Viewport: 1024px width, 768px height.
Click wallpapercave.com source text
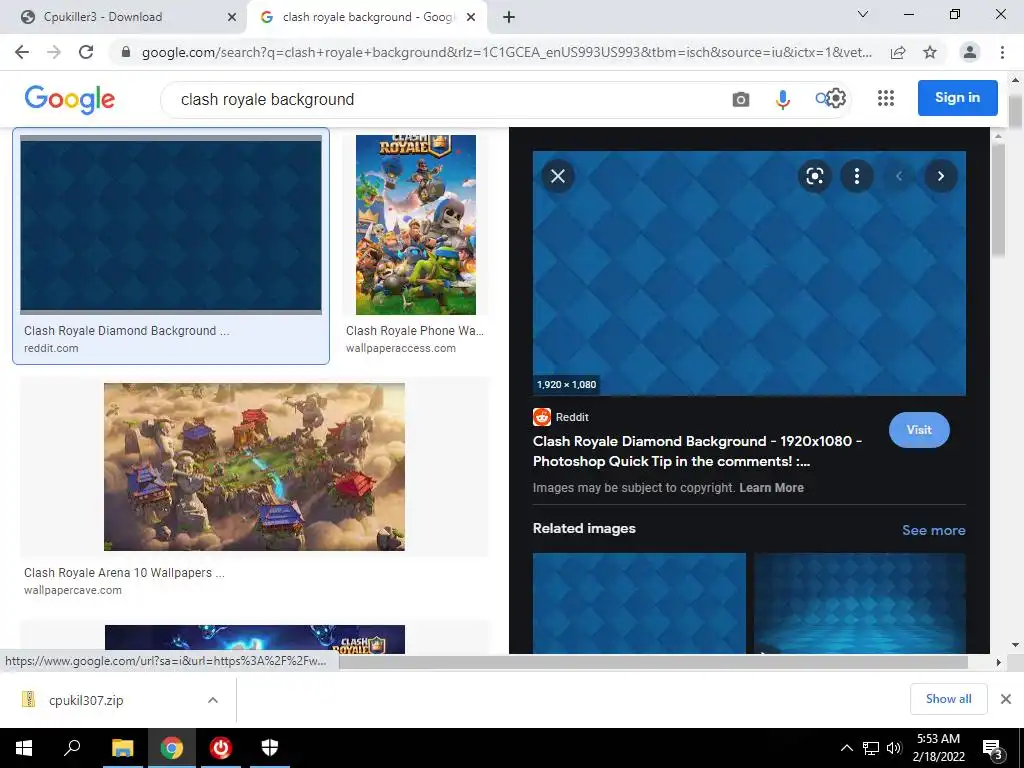pyautogui.click(x=72, y=590)
